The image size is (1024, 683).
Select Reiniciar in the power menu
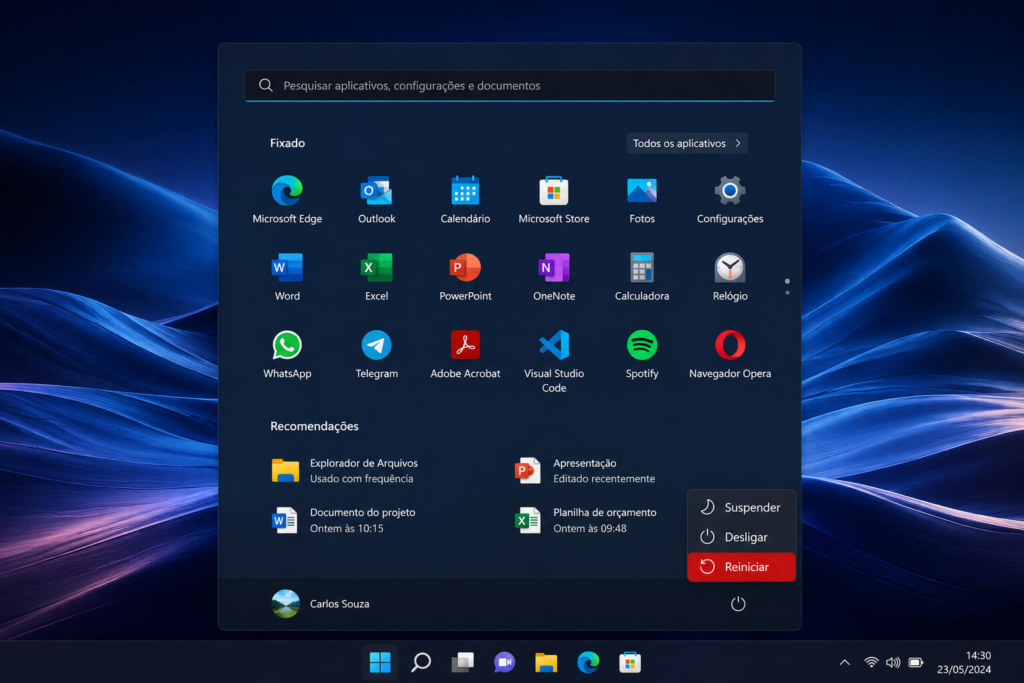(x=741, y=567)
